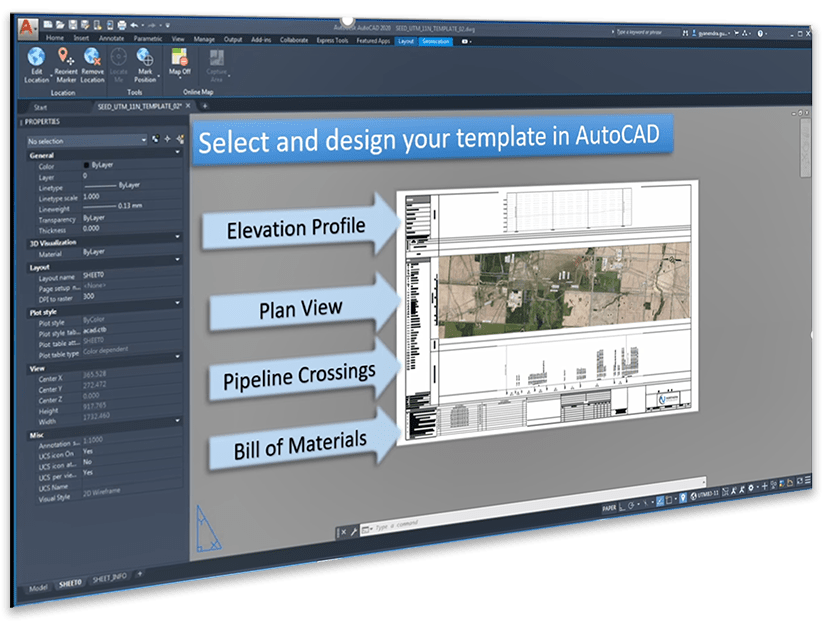
Task: Click the Color ByLayer black swatch
Action: pyautogui.click(x=87, y=165)
